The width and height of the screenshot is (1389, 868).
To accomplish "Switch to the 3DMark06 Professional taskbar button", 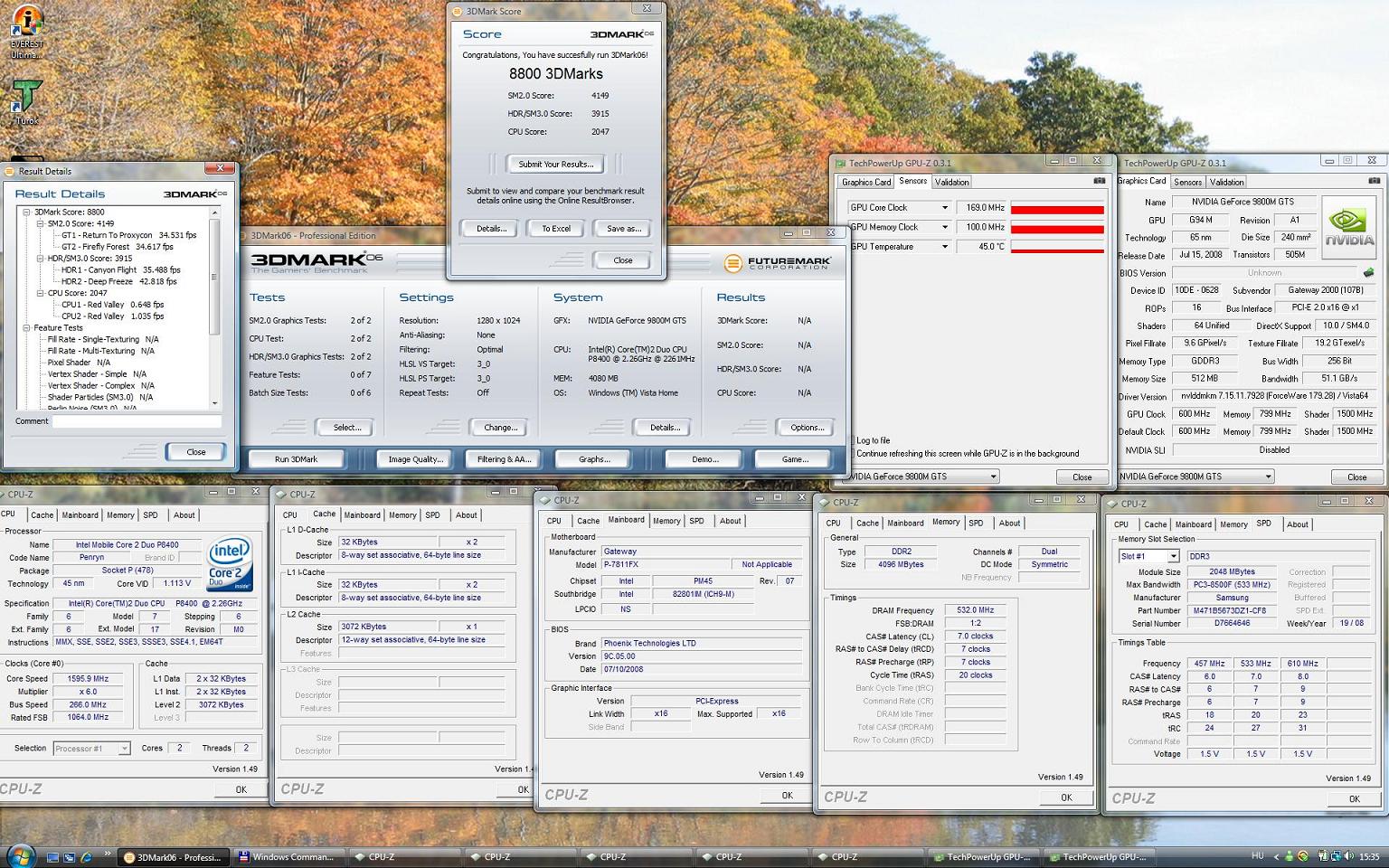I will [172, 857].
